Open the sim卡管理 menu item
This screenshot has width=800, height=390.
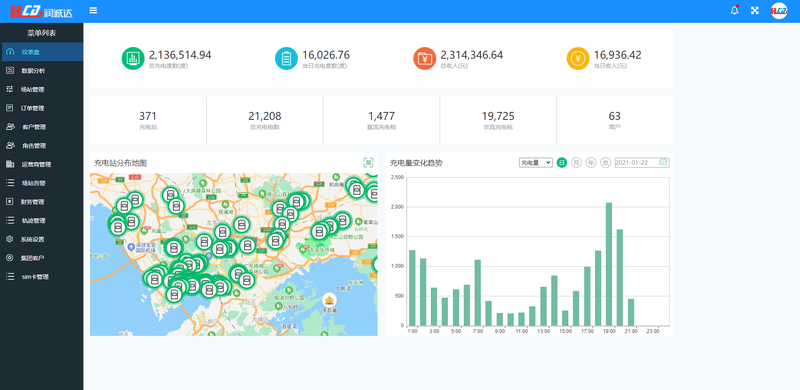(41, 277)
